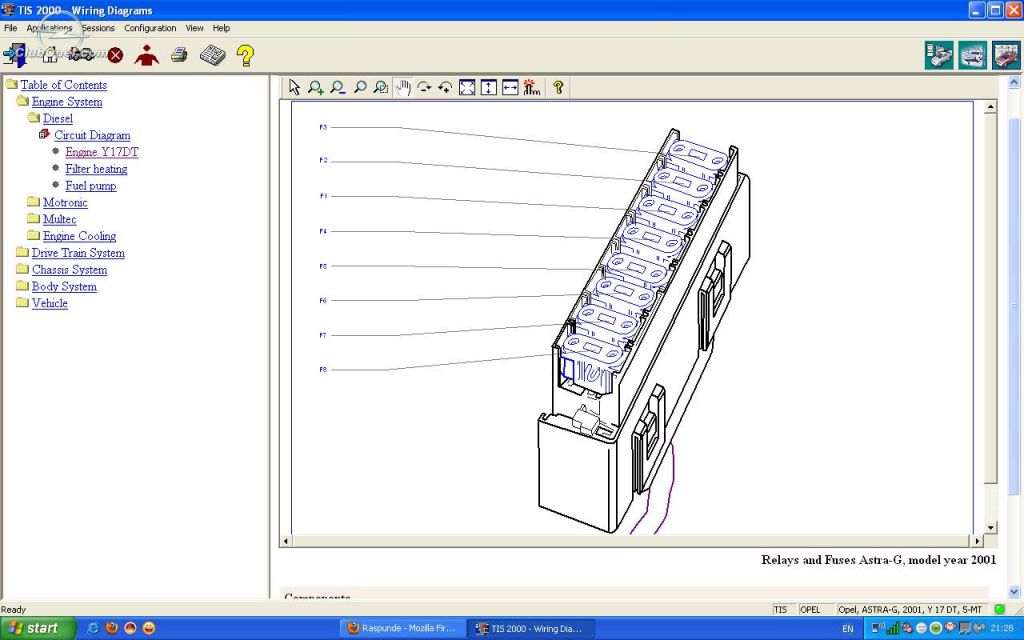Click the red X stop icon
Image resolution: width=1024 pixels, height=640 pixels.
point(116,56)
